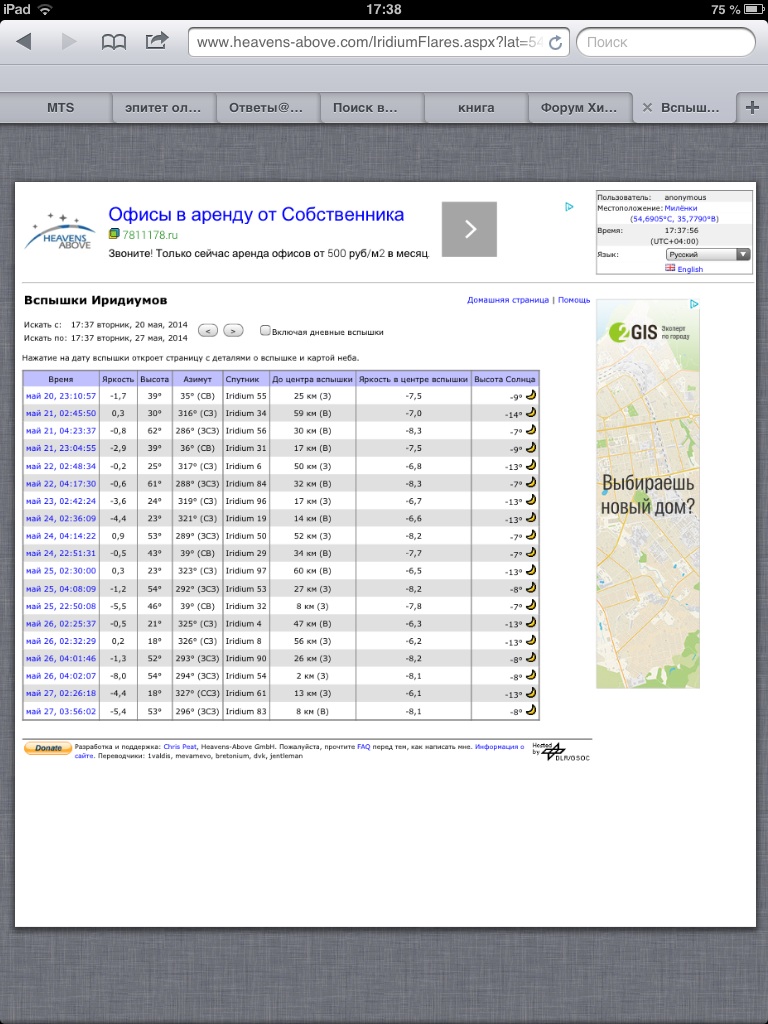Open a new tab with the plus icon

coord(751,107)
